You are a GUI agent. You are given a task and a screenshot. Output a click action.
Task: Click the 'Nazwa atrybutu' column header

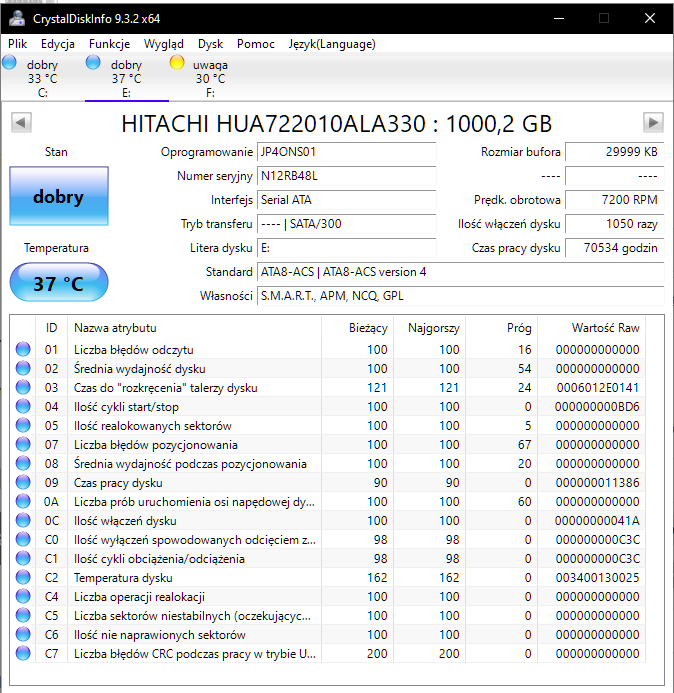pyautogui.click(x=194, y=328)
